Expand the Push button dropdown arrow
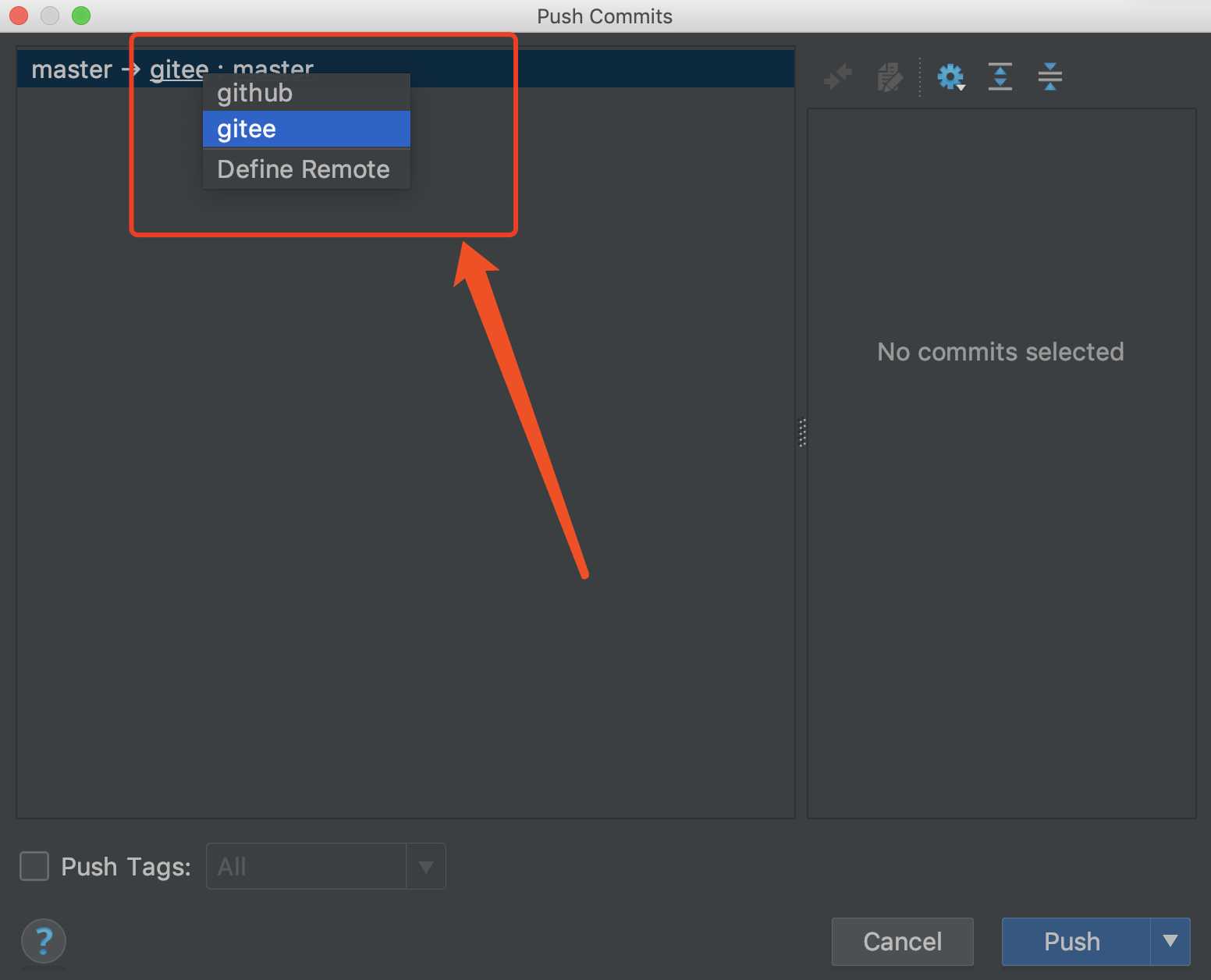The width and height of the screenshot is (1211, 980). pyautogui.click(x=1170, y=941)
